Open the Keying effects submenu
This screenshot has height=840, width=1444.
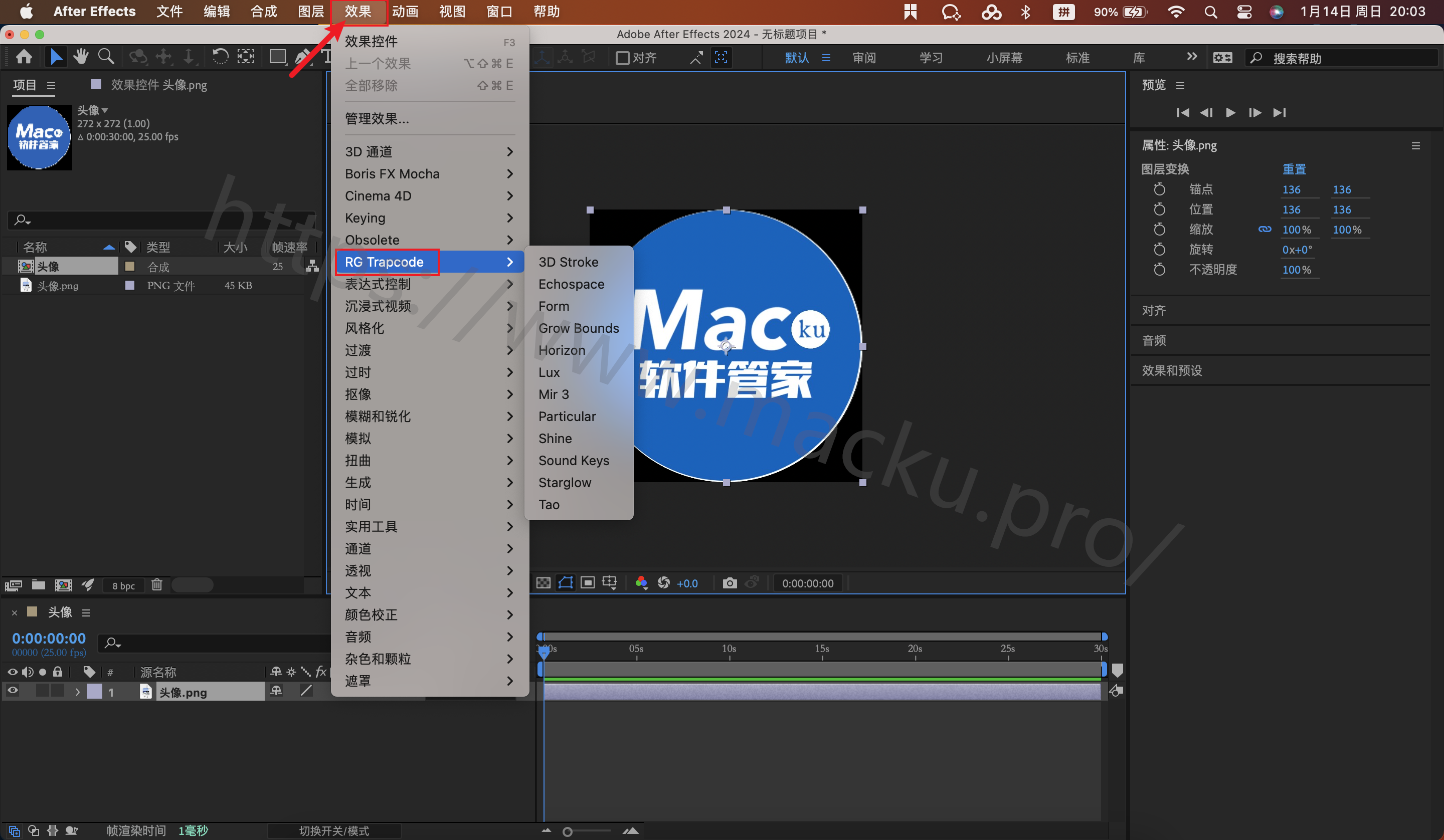[430, 218]
